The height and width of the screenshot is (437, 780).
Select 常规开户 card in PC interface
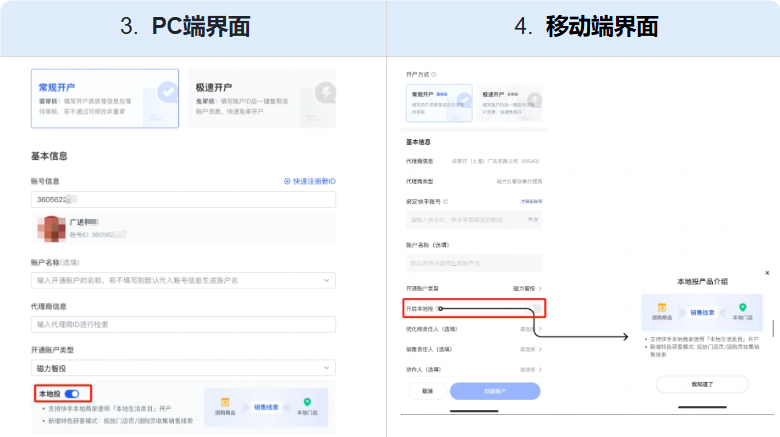[105, 99]
